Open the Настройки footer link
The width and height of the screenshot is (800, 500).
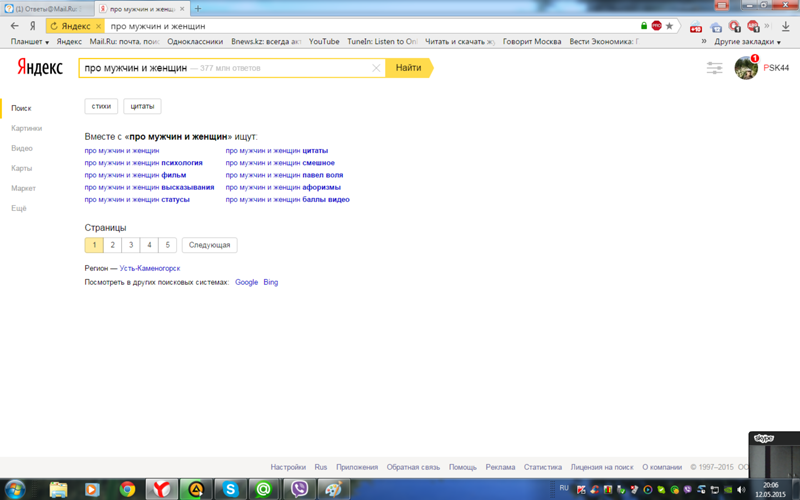click(288, 467)
